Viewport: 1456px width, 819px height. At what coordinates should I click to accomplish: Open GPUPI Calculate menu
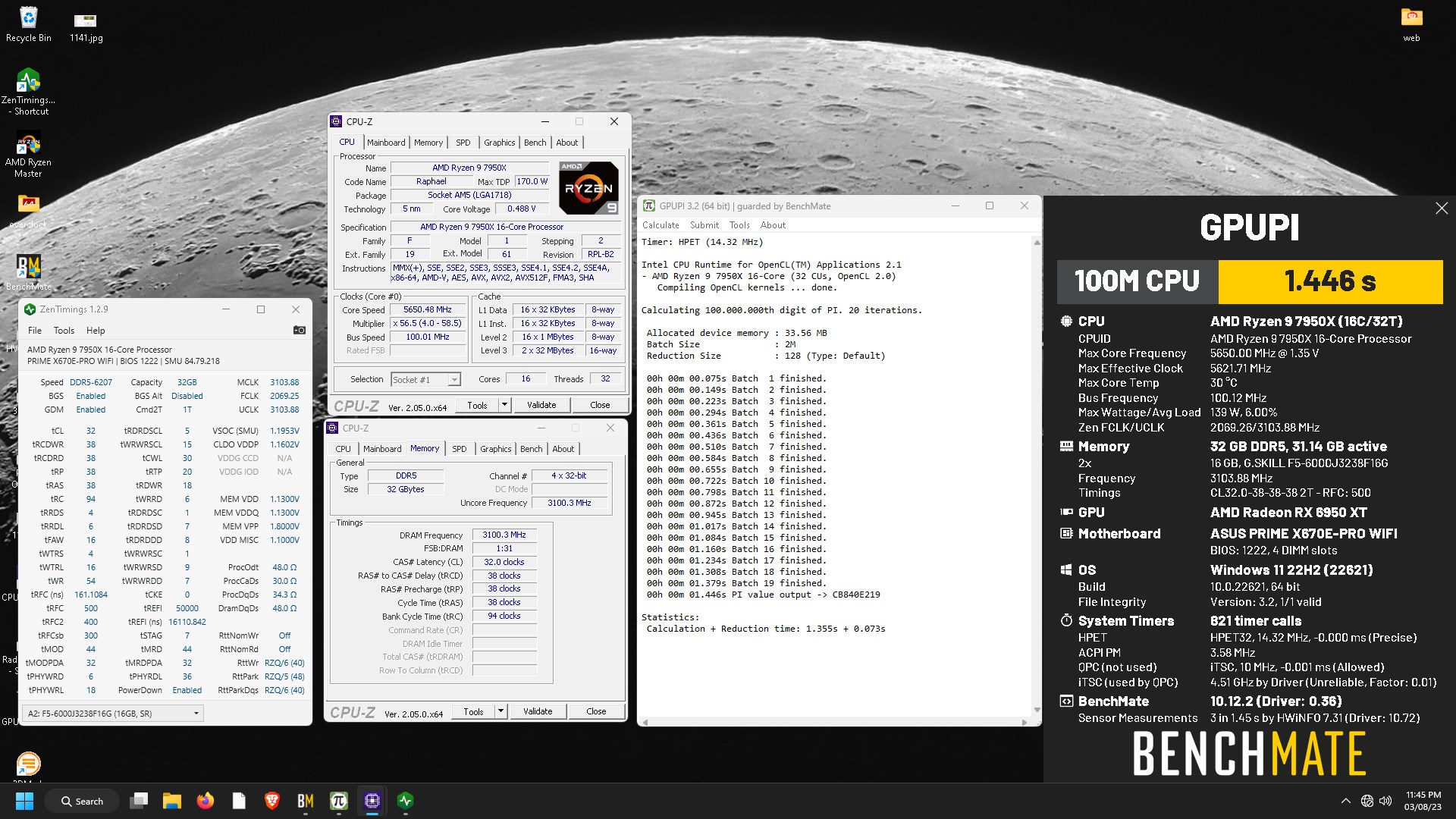pos(661,225)
